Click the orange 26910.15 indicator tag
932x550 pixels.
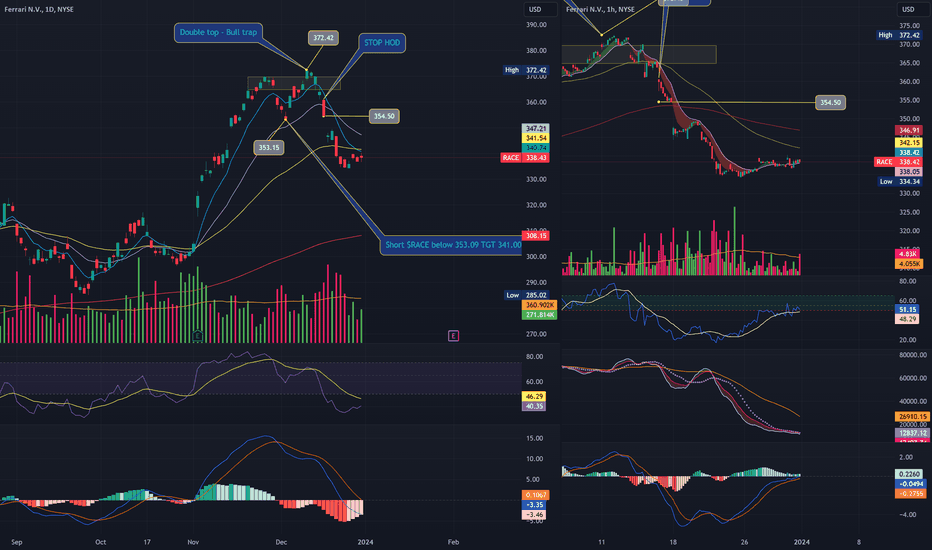pos(912,417)
